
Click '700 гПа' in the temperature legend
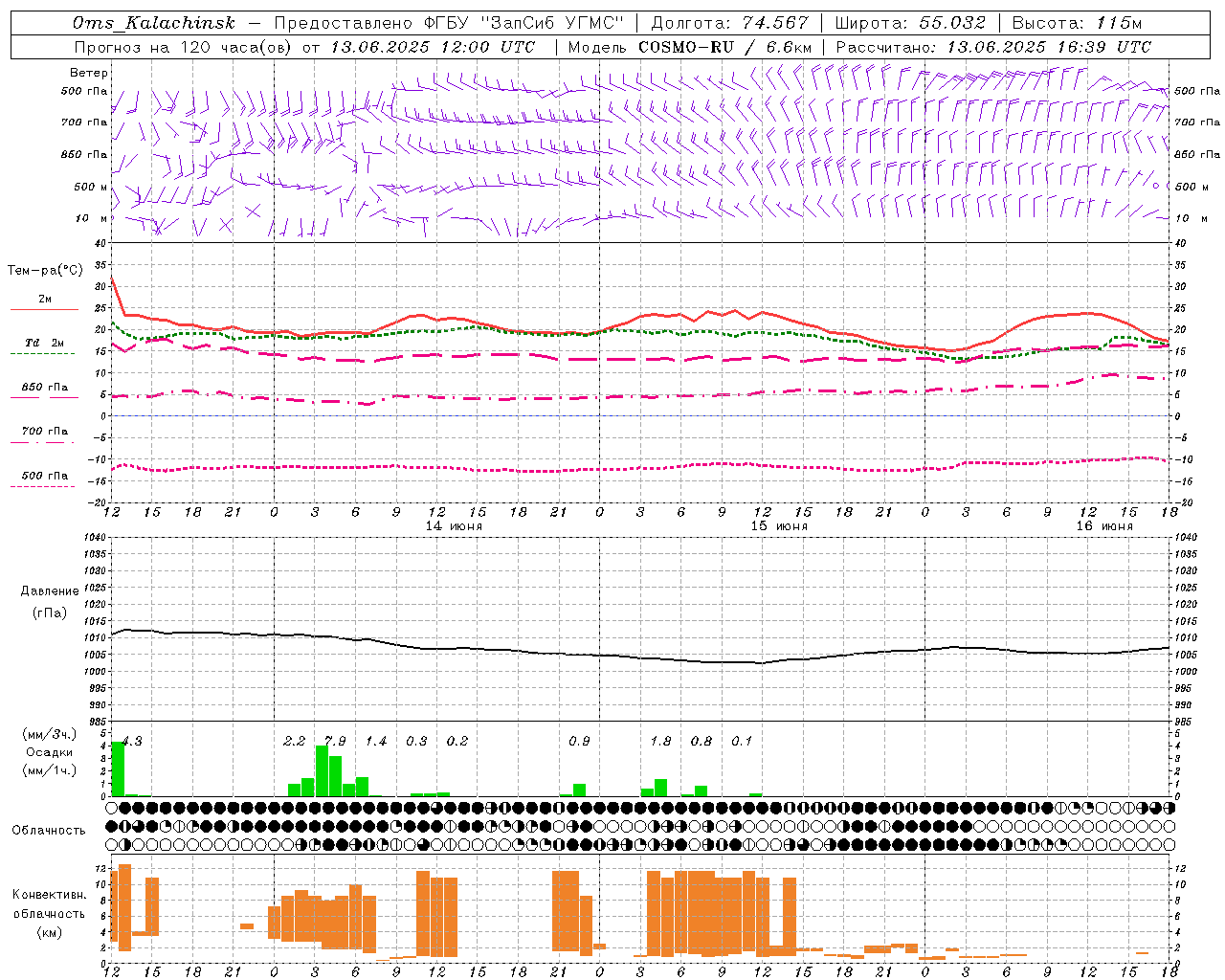45,432
